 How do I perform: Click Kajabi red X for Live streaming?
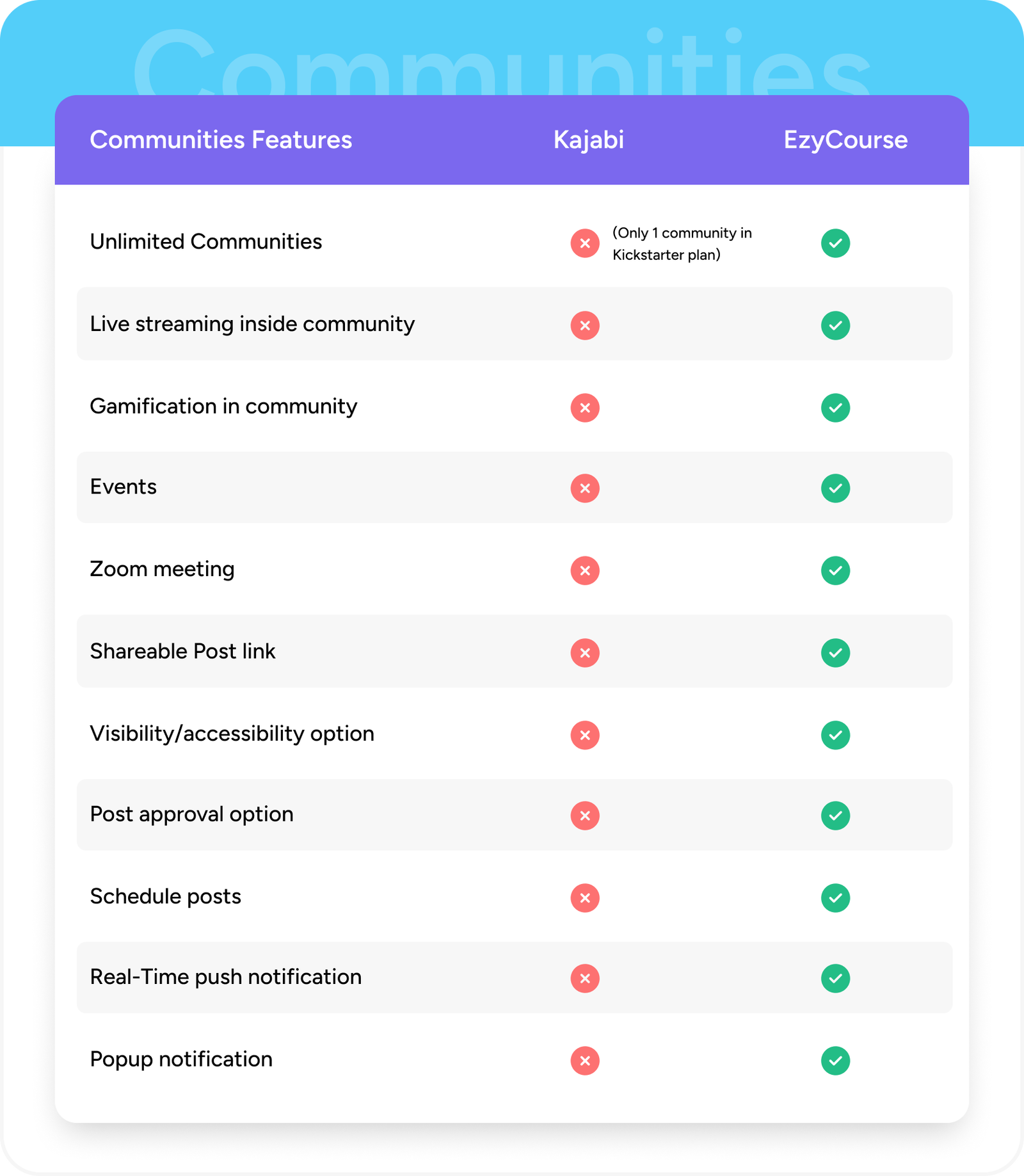click(x=585, y=325)
